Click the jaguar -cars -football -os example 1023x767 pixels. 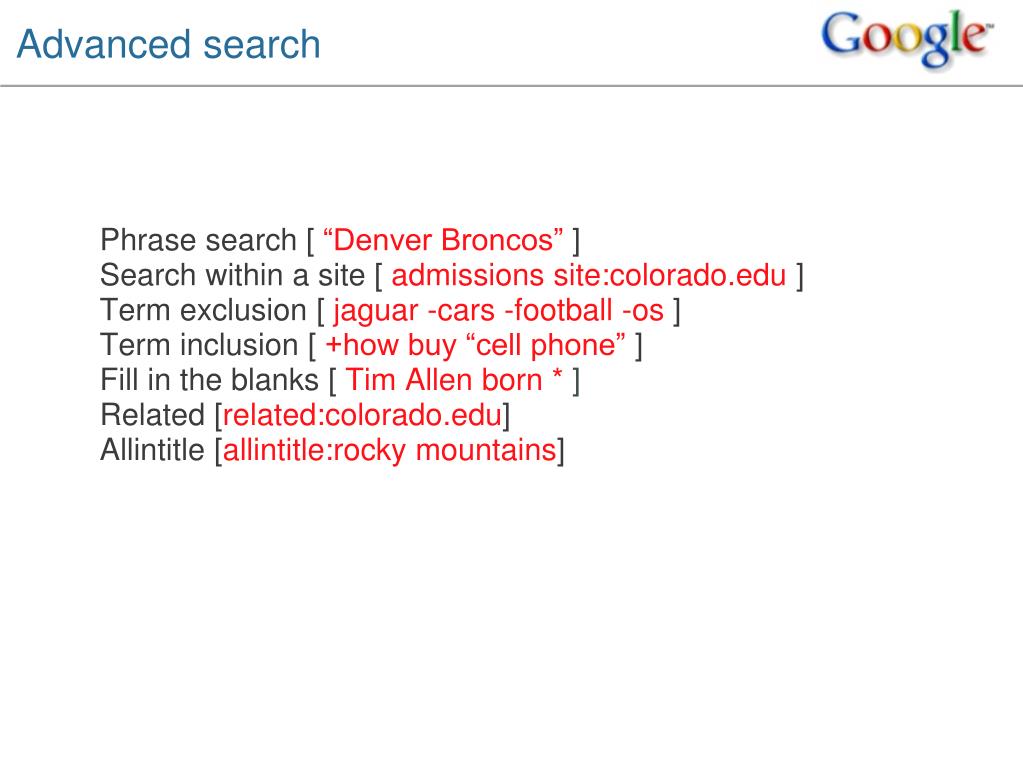click(x=498, y=311)
